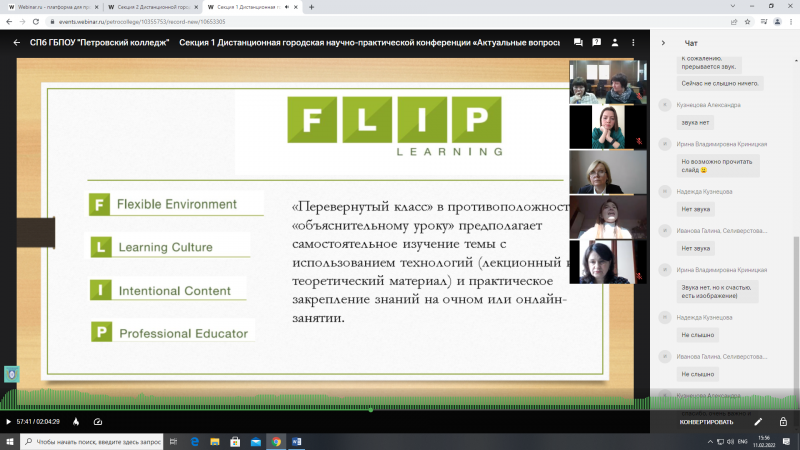Reload the current page
800x450 pixels.
36,21
